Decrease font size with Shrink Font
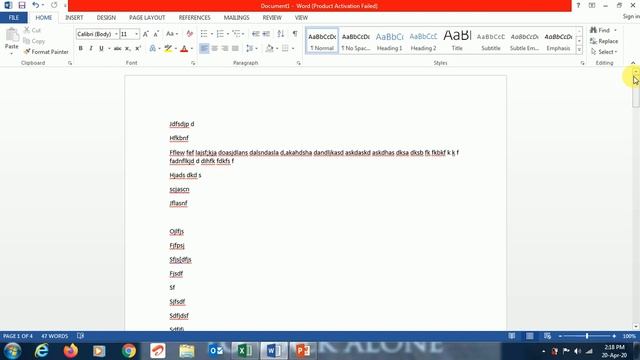This screenshot has width=640, height=360. (x=156, y=34)
